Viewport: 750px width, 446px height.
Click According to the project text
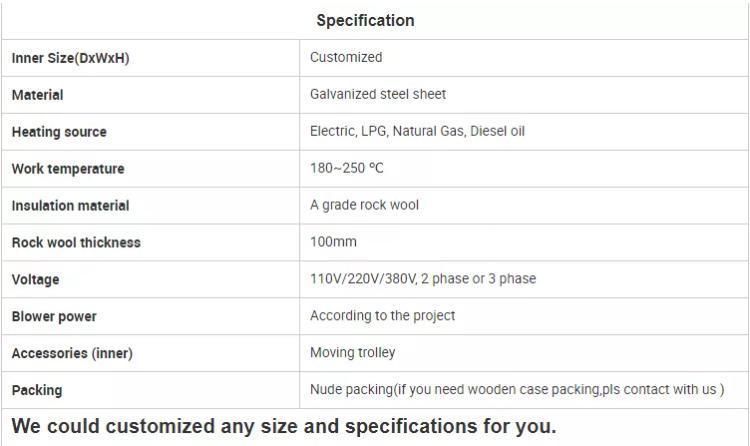(382, 316)
